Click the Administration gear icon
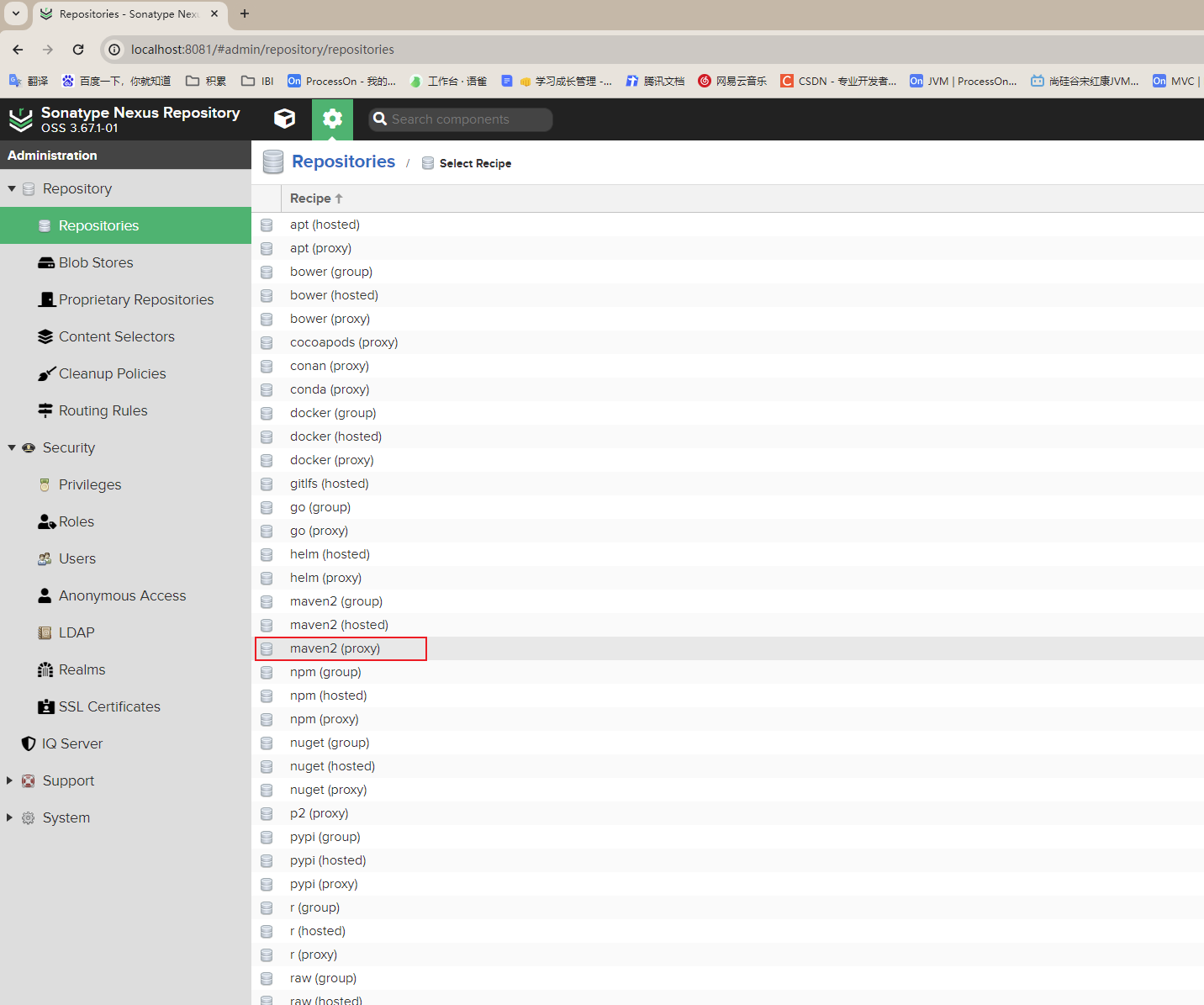The height and width of the screenshot is (1005, 1204). click(332, 119)
